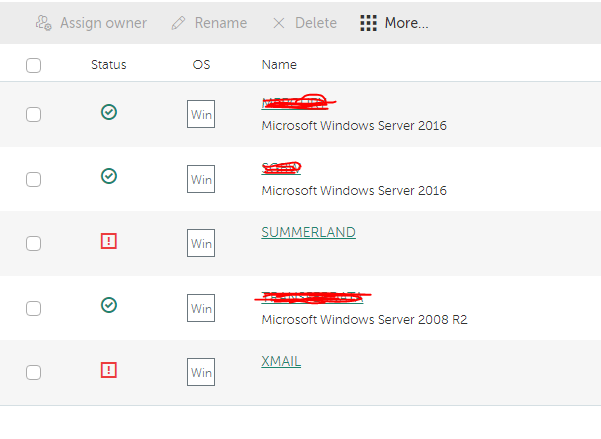Open the XMAIL device link
The width and height of the screenshot is (601, 439).
(281, 362)
